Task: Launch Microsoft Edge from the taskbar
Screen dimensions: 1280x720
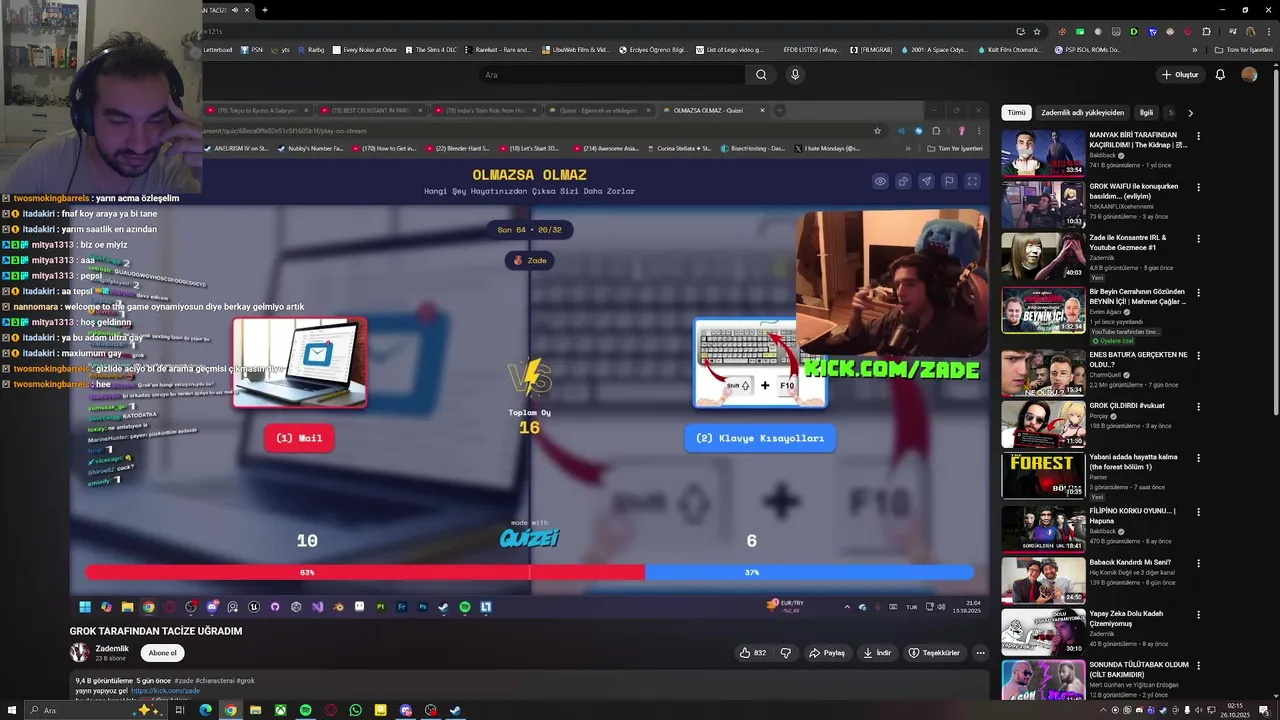Action: click(x=205, y=711)
